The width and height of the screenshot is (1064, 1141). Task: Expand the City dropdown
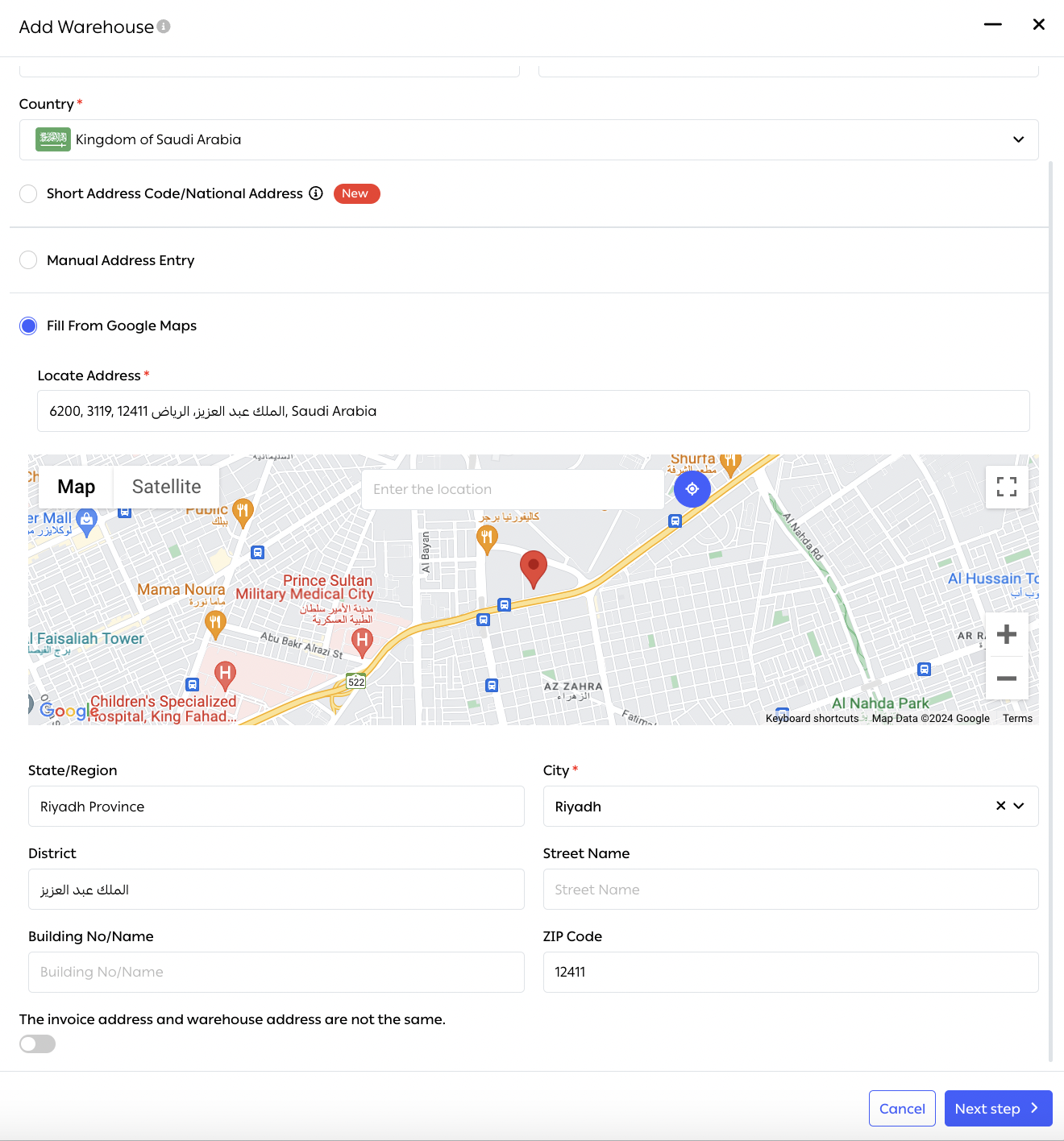[1019, 806]
